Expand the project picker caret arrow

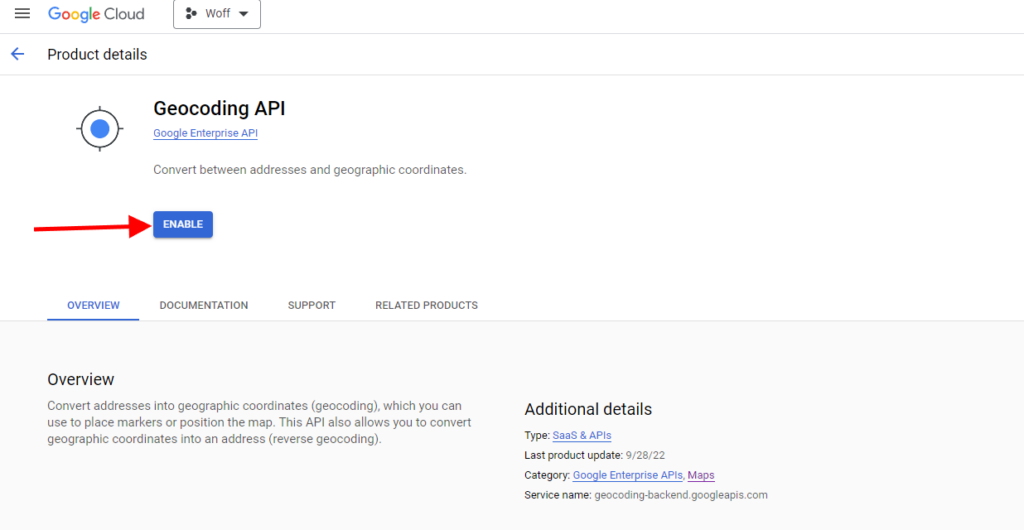click(x=244, y=14)
